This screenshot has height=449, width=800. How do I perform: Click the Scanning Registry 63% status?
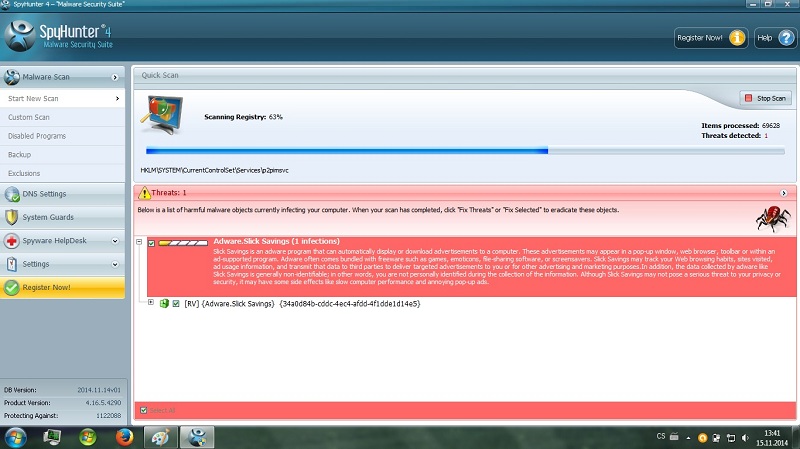[243, 117]
